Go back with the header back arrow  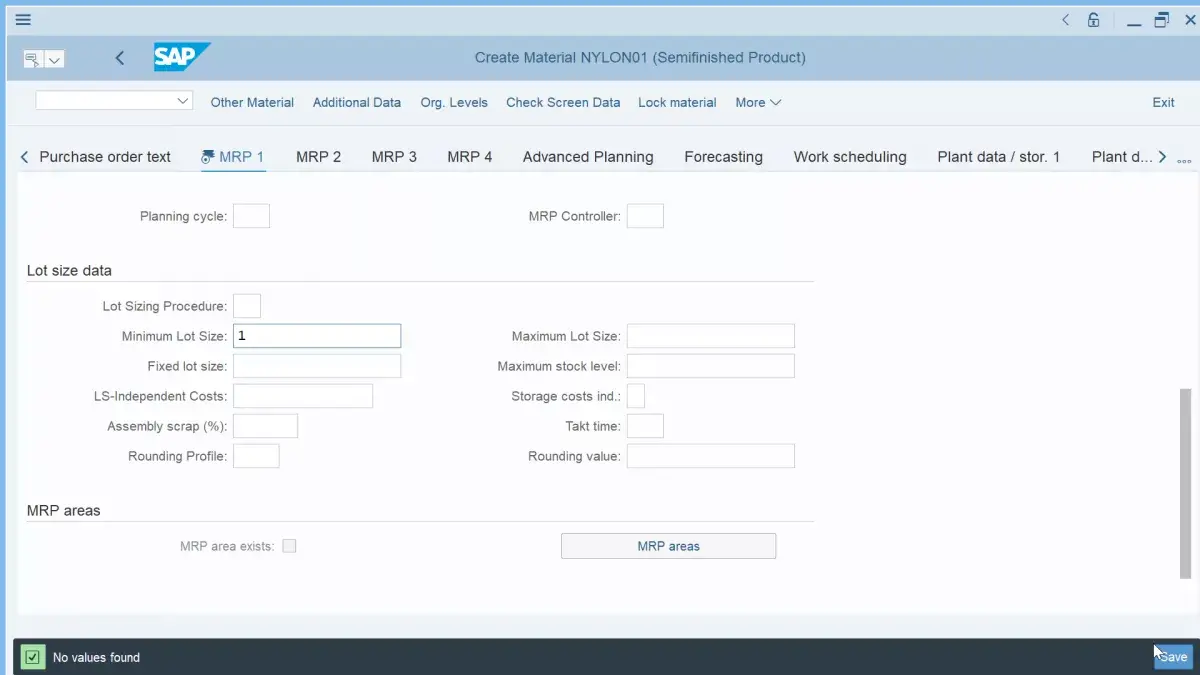tap(120, 58)
